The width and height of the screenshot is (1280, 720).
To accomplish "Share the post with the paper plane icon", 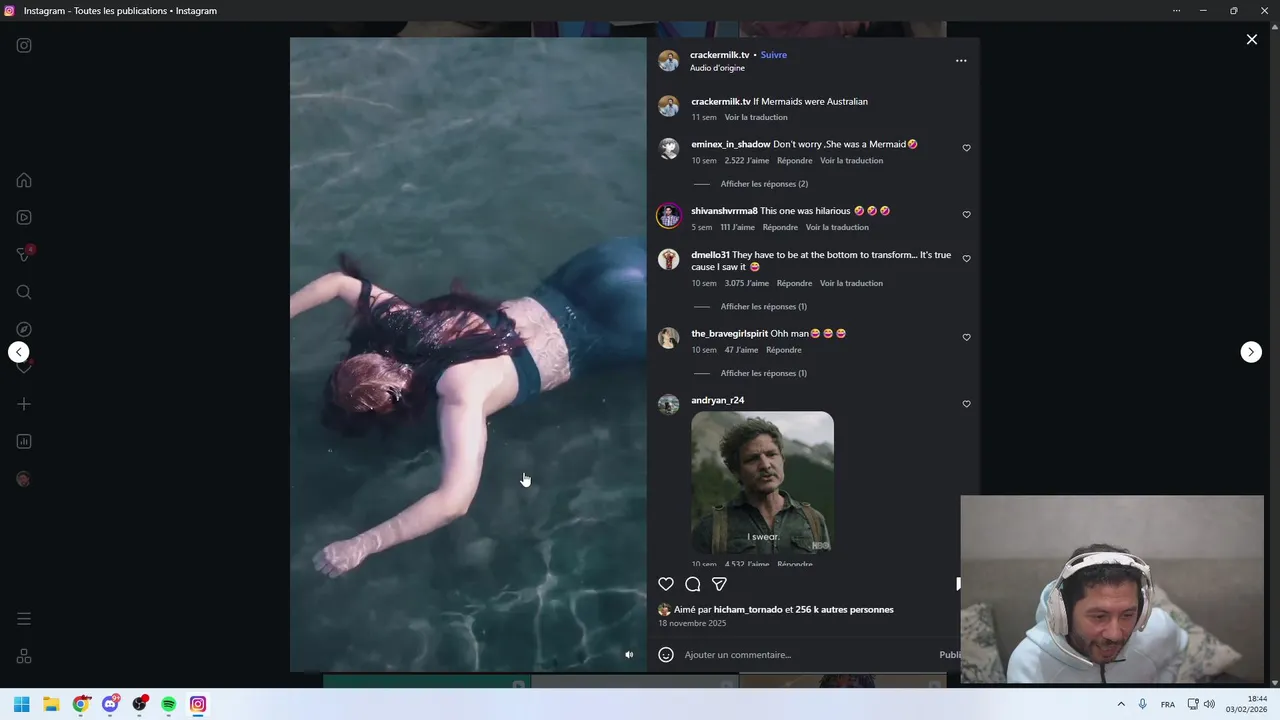I will [719, 584].
